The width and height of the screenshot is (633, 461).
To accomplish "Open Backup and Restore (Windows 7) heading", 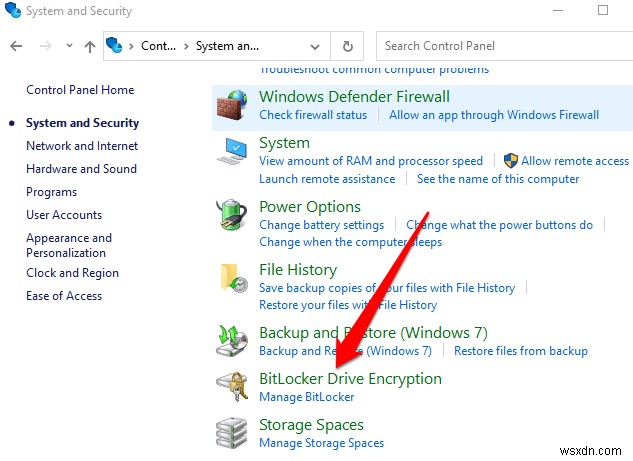I will coord(373,333).
